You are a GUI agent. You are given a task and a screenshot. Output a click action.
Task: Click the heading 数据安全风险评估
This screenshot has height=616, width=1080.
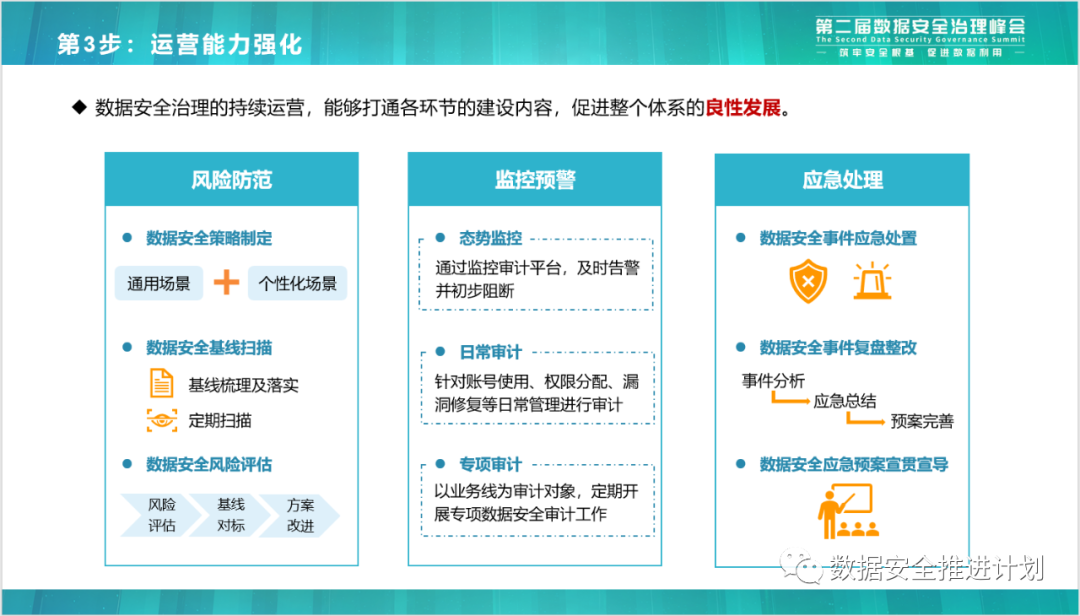[209, 464]
